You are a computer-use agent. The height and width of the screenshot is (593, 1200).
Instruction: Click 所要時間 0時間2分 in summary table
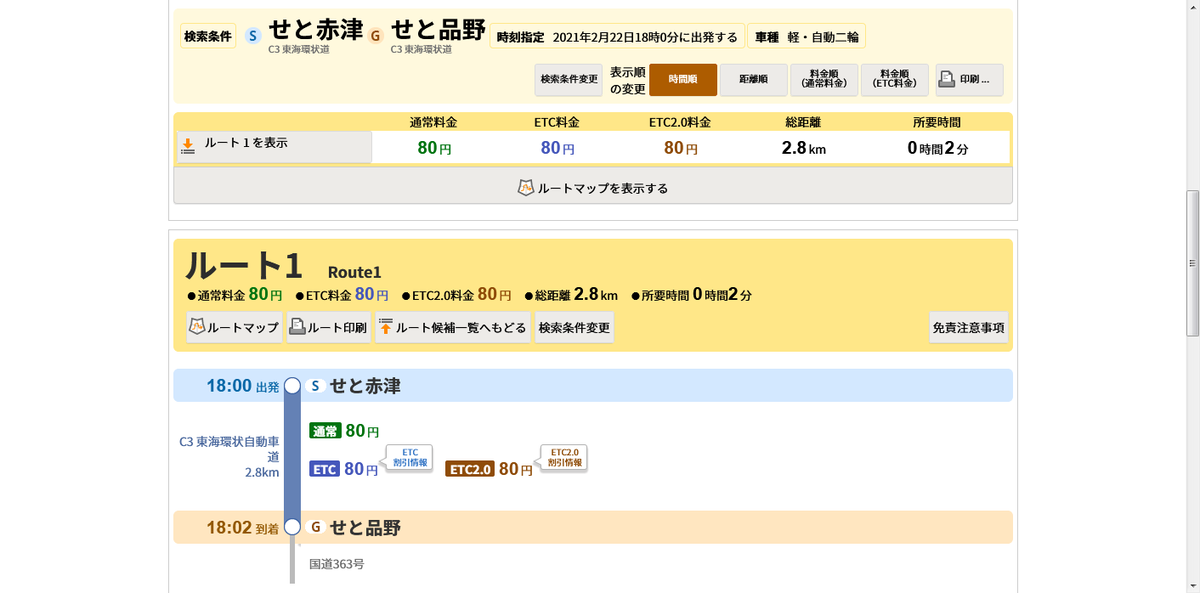tap(938, 148)
